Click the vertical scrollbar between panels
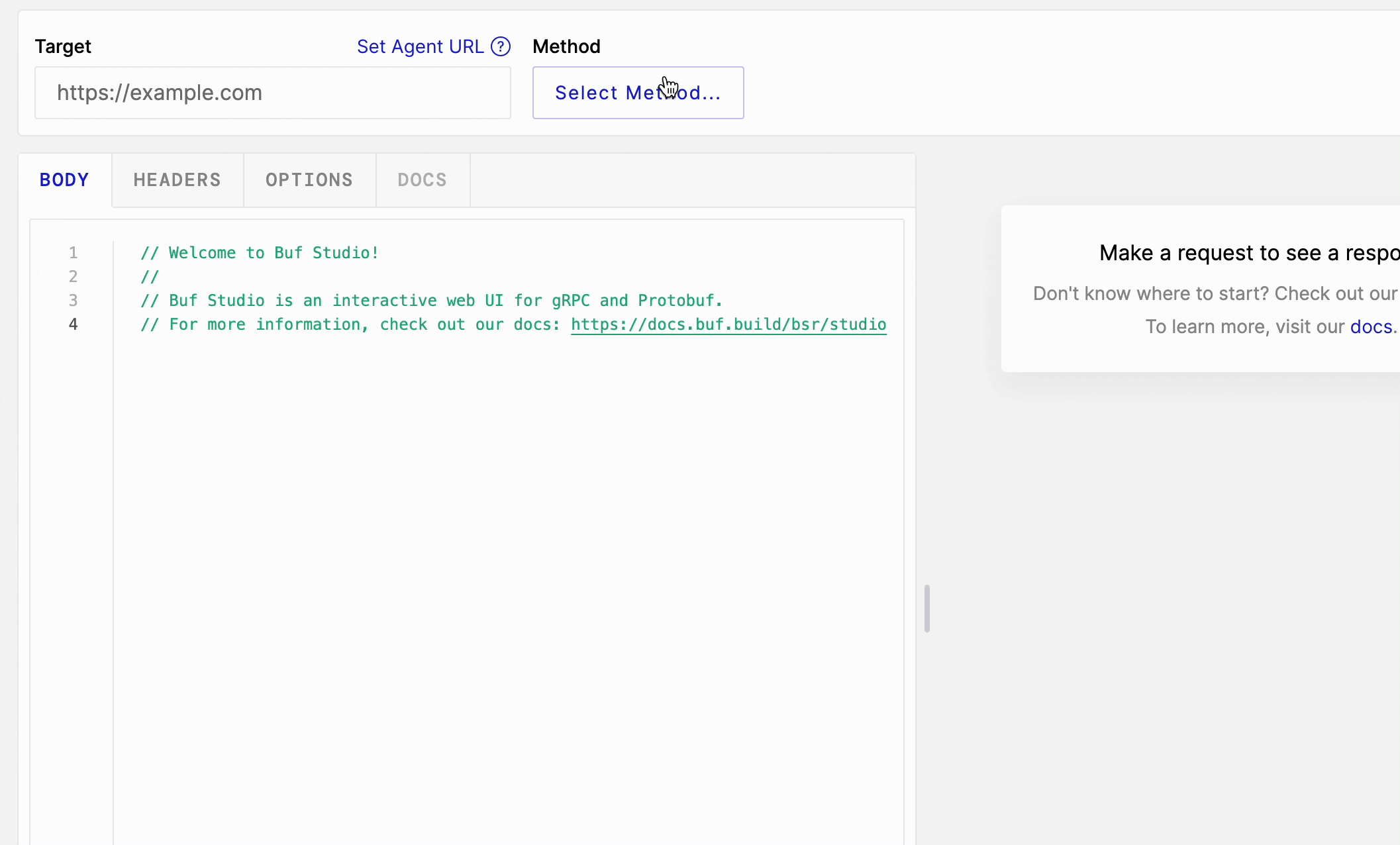 (x=927, y=607)
